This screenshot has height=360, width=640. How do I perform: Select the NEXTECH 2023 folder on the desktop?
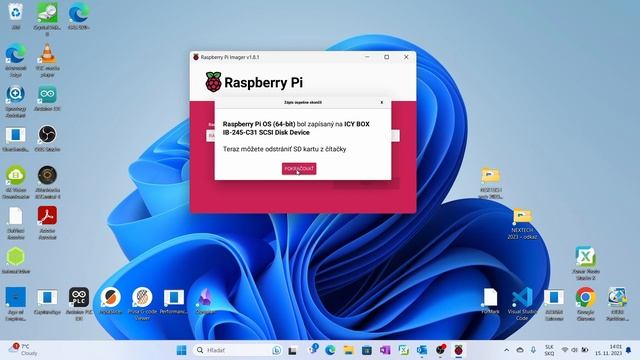tap(522, 224)
